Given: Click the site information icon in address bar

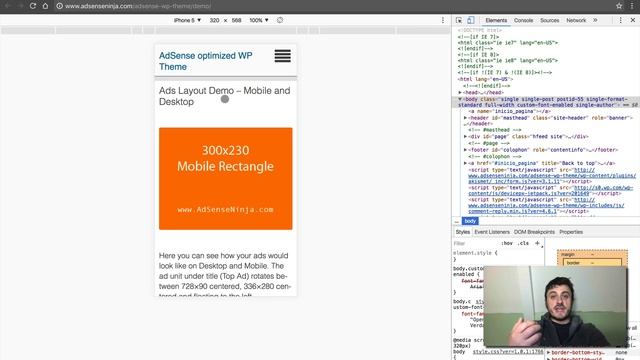Looking at the screenshot, I should 60,6.
